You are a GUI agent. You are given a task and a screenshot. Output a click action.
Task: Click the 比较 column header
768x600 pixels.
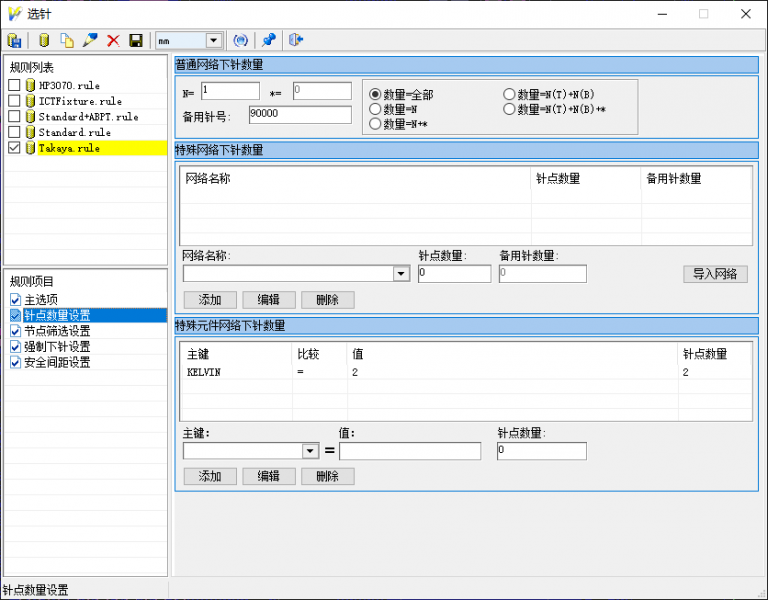(320, 354)
